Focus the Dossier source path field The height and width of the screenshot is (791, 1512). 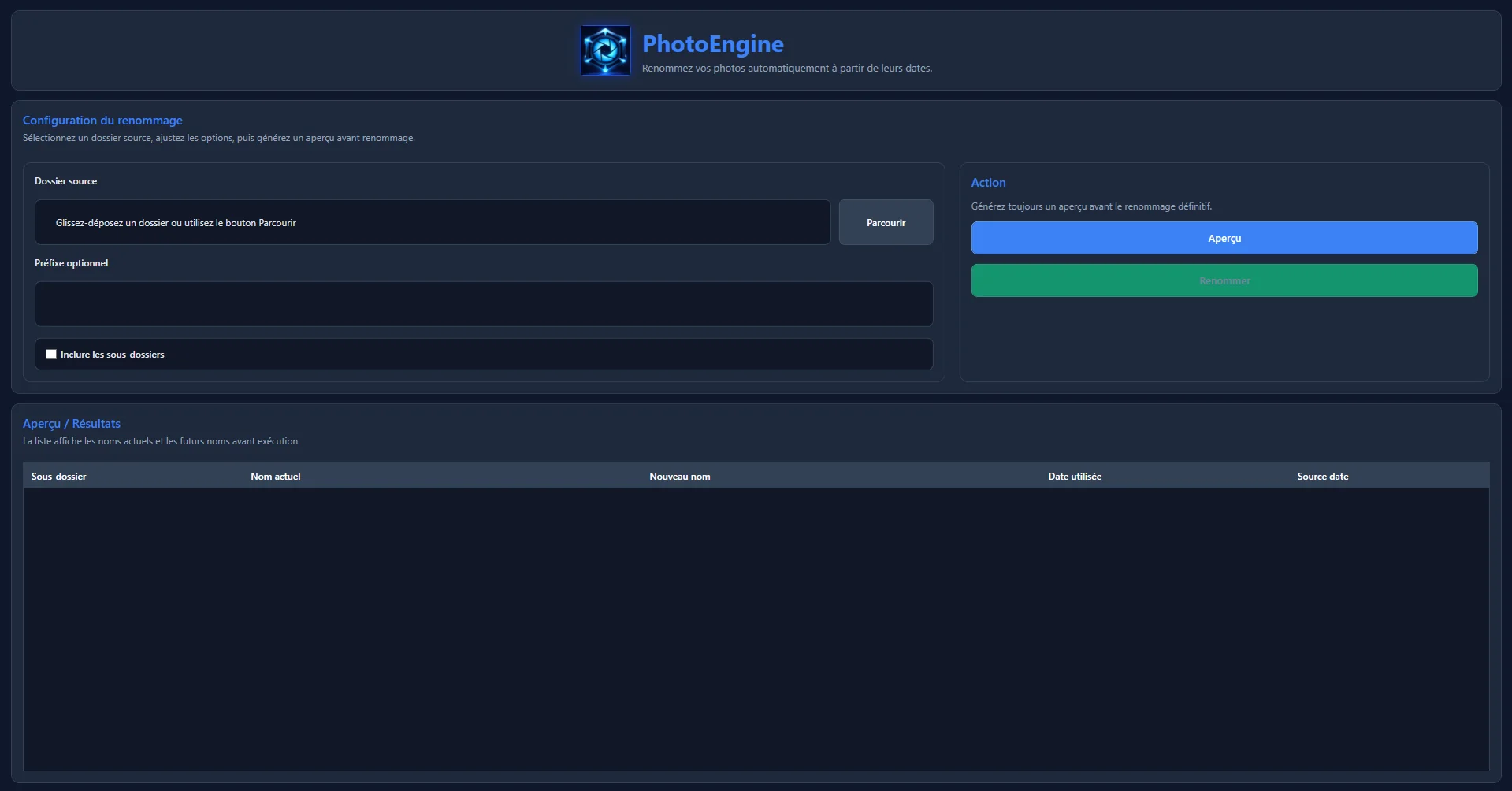pos(433,222)
